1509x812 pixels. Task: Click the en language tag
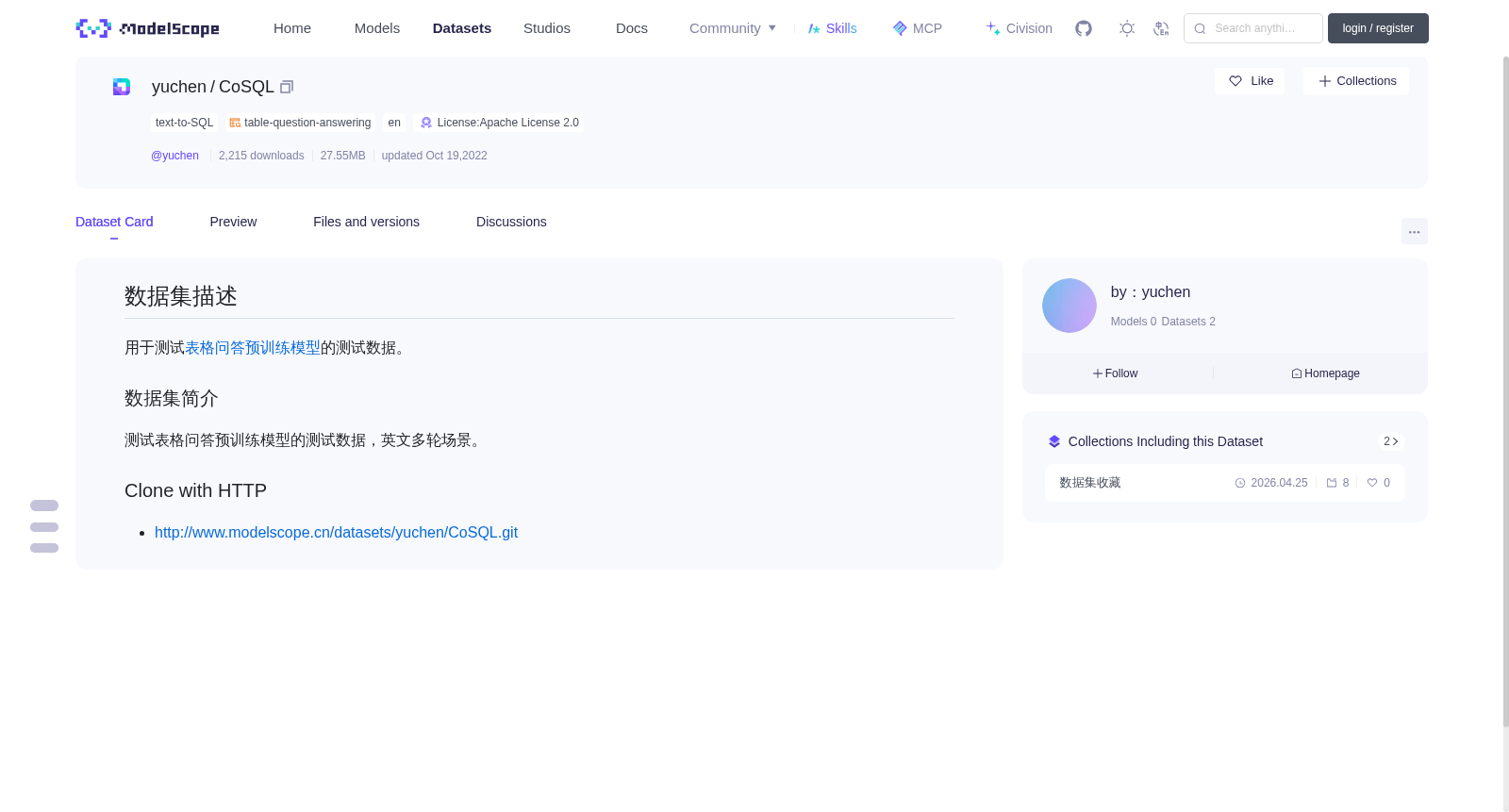tap(394, 123)
